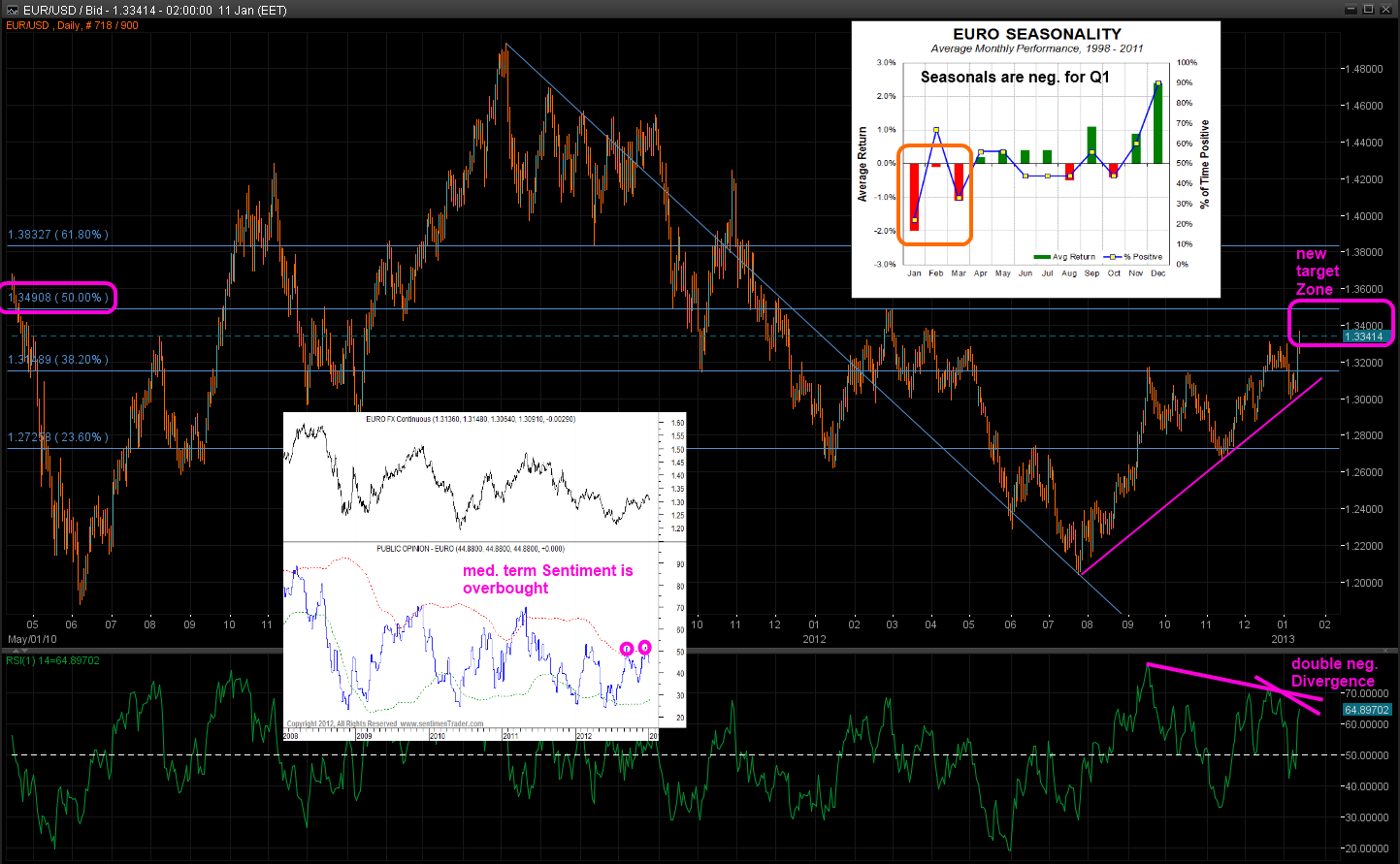Click 'Average Monthly Performance, 1998 - 2011' subtitle
The image size is (1400, 864).
[x=1037, y=48]
